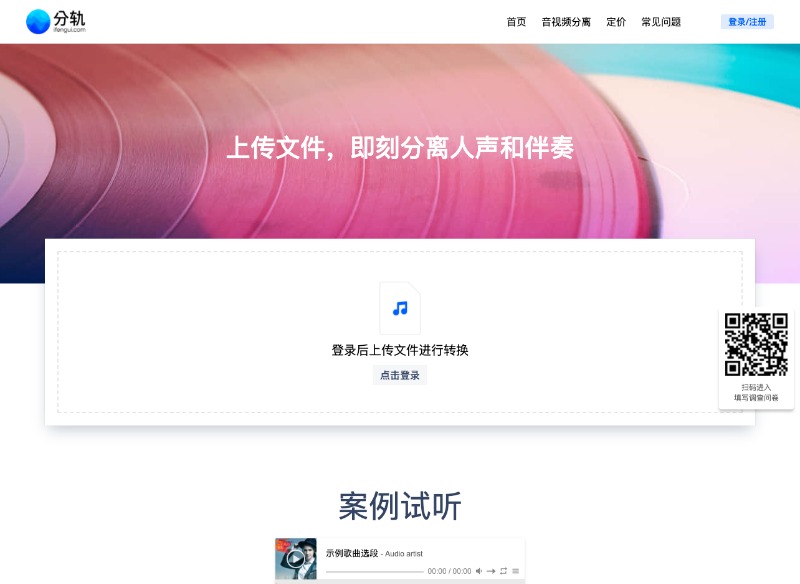Screen dimensions: 800x584
Task: Click the 点击登录 button
Action: 400,375
